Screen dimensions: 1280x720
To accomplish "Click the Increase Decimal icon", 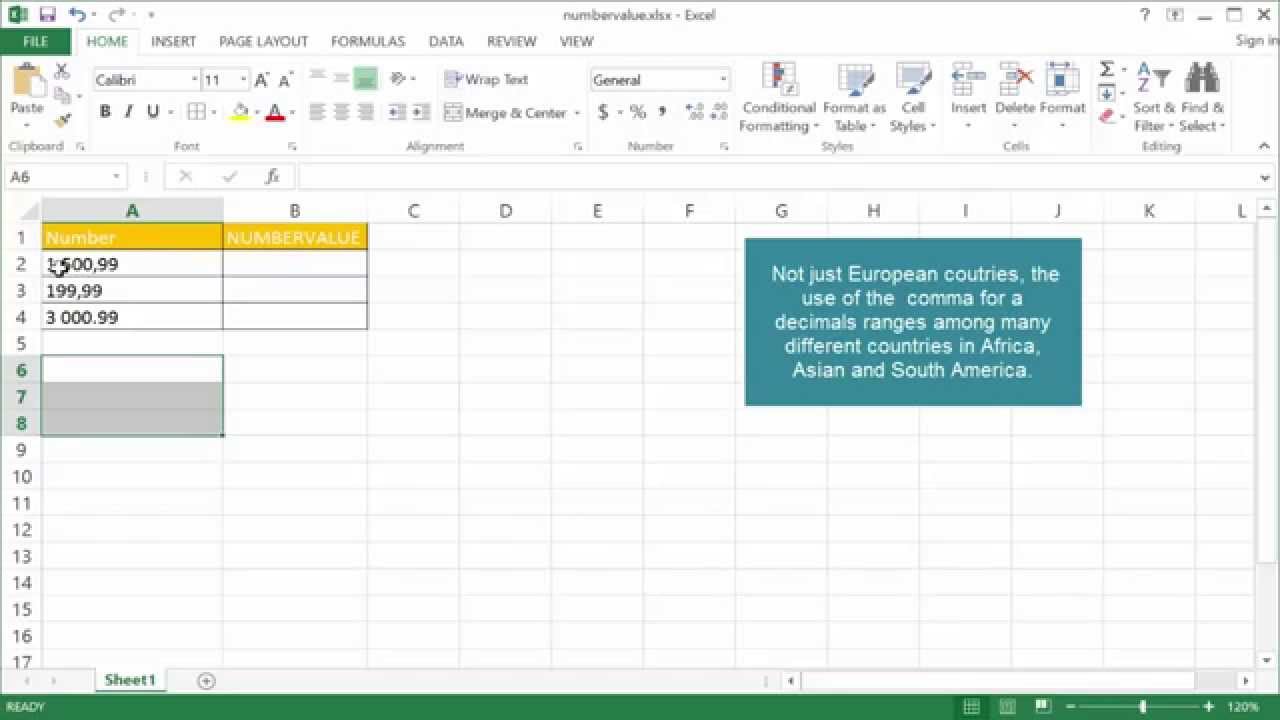I will (x=694, y=112).
